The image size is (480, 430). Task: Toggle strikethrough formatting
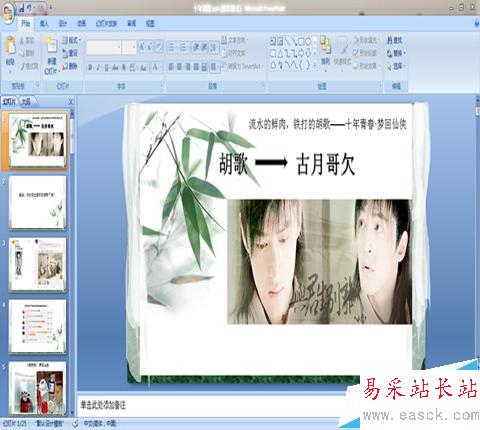[x=115, y=68]
